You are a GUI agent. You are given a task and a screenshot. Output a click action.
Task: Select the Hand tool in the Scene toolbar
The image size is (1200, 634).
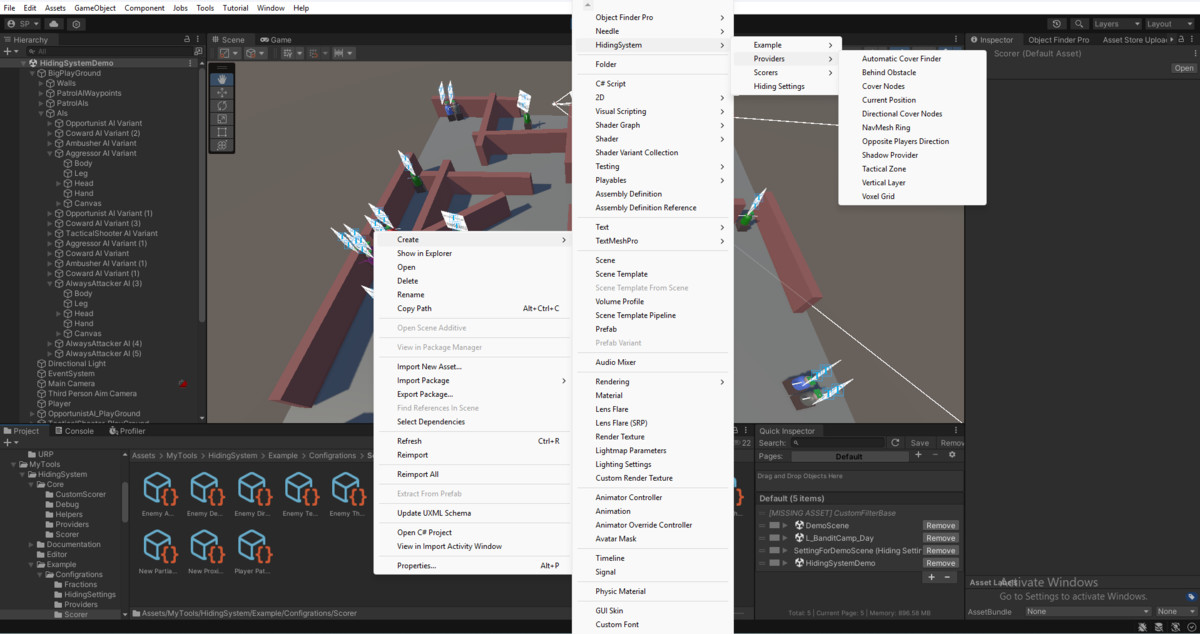click(222, 78)
